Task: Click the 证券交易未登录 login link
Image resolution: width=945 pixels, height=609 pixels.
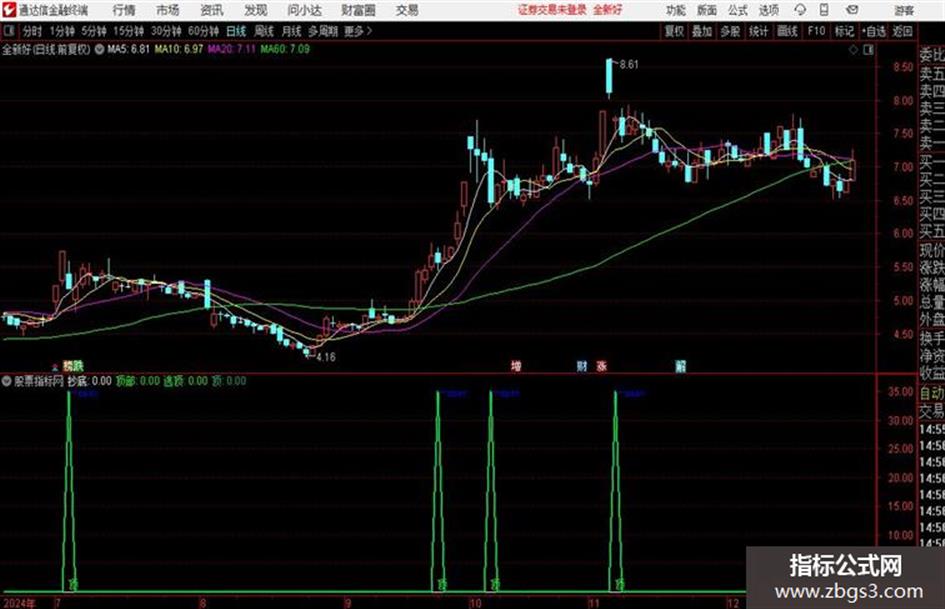Action: pos(553,10)
